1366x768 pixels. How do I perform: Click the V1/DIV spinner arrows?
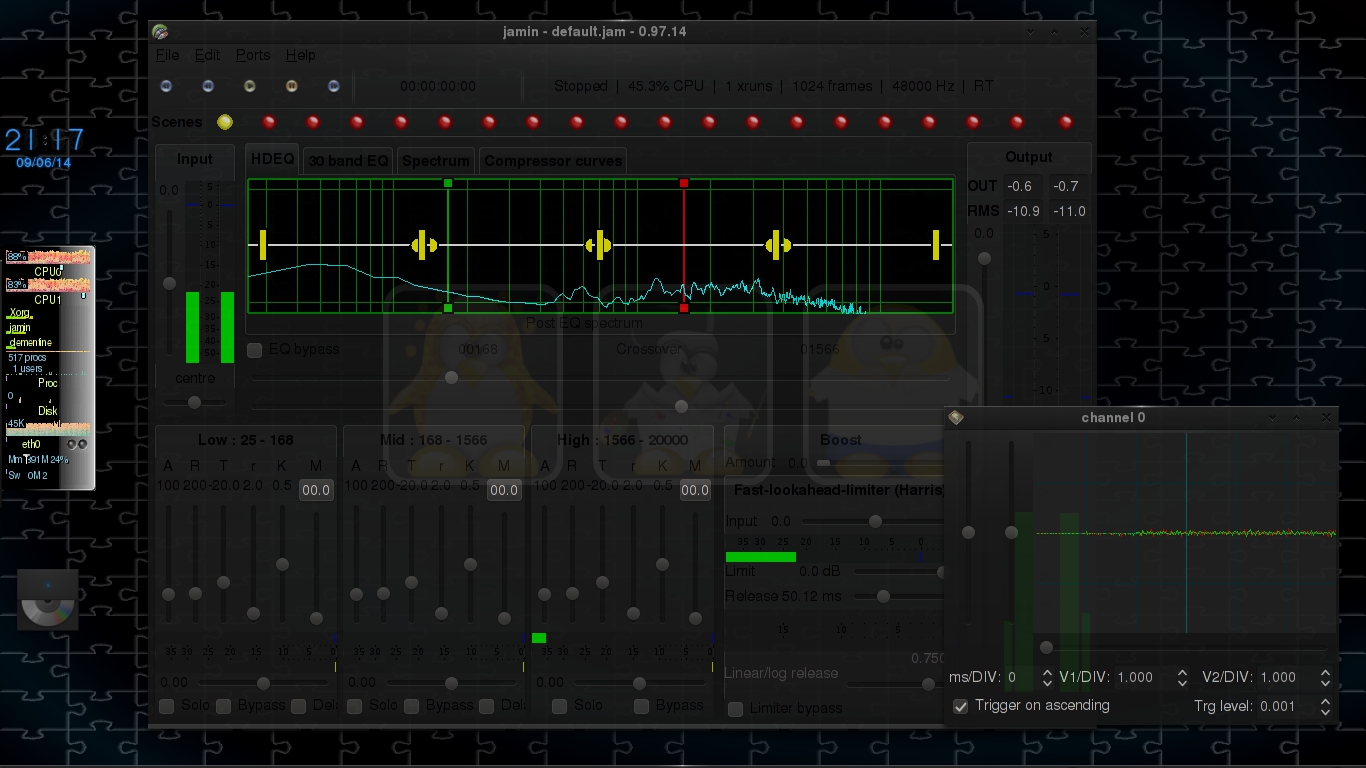1182,677
